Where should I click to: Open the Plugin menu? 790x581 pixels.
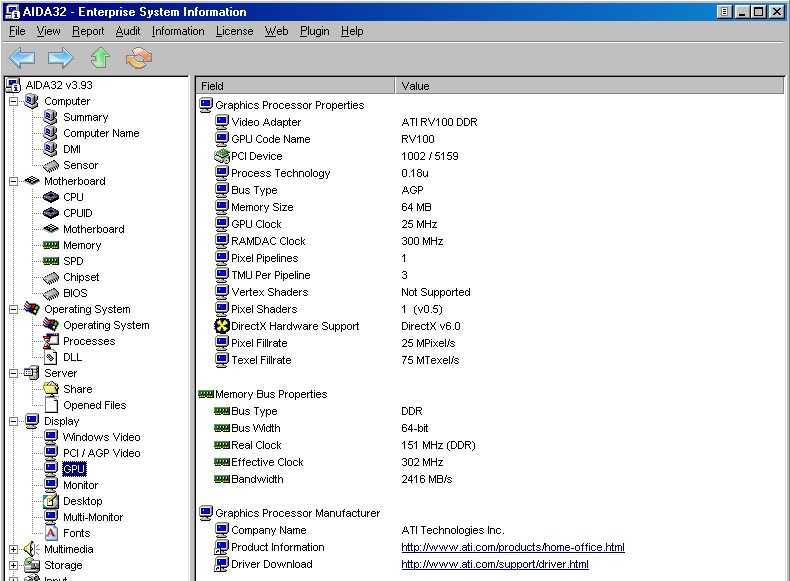tap(314, 31)
